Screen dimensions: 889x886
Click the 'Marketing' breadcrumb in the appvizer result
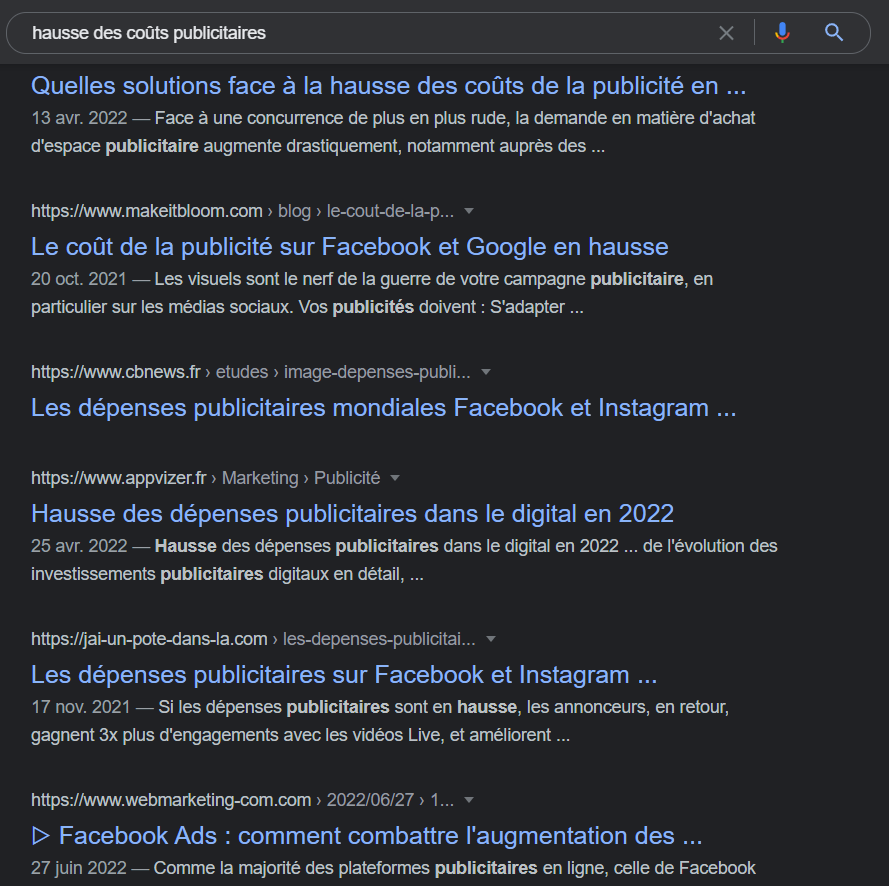[x=260, y=478]
